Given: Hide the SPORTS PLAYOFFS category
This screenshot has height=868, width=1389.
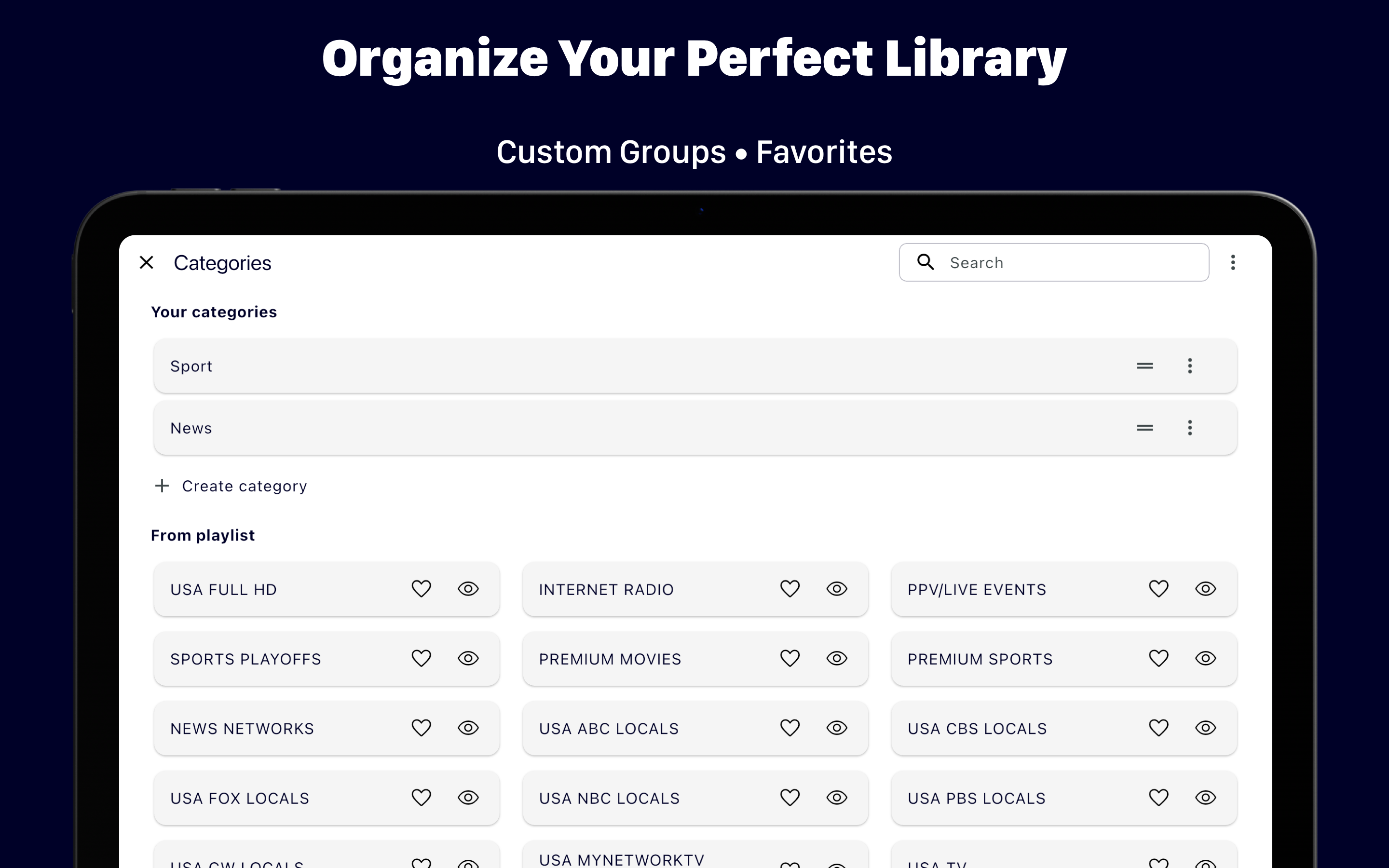Looking at the screenshot, I should 468,658.
